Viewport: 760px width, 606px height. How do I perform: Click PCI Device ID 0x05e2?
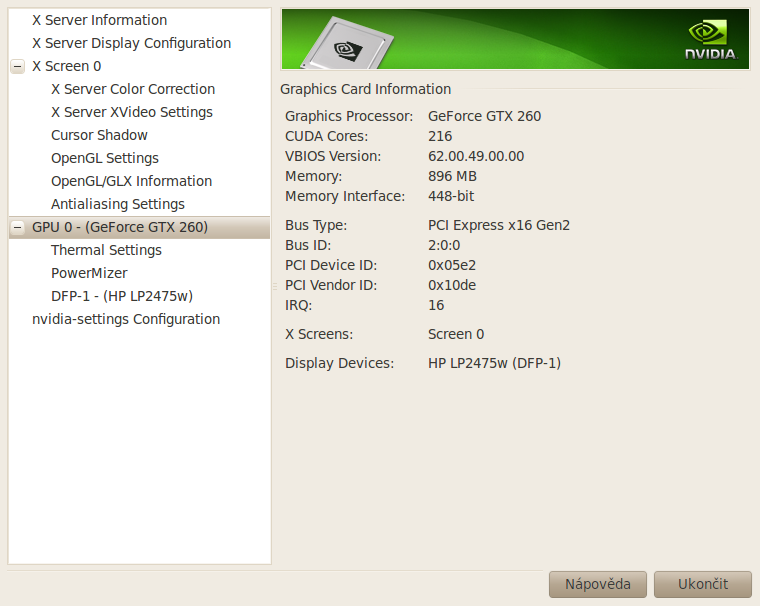[x=452, y=265]
